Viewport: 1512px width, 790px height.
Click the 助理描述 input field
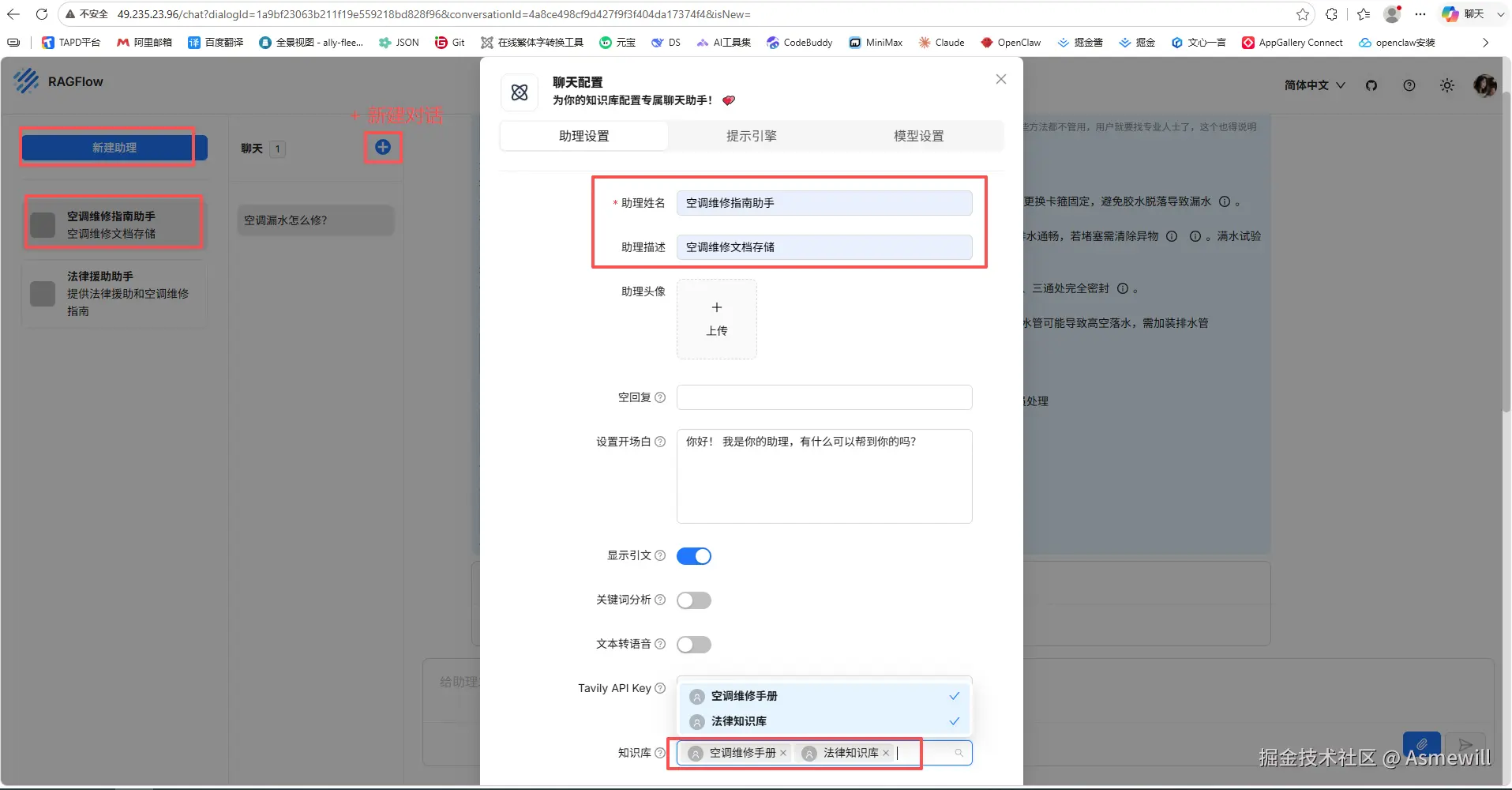click(824, 247)
